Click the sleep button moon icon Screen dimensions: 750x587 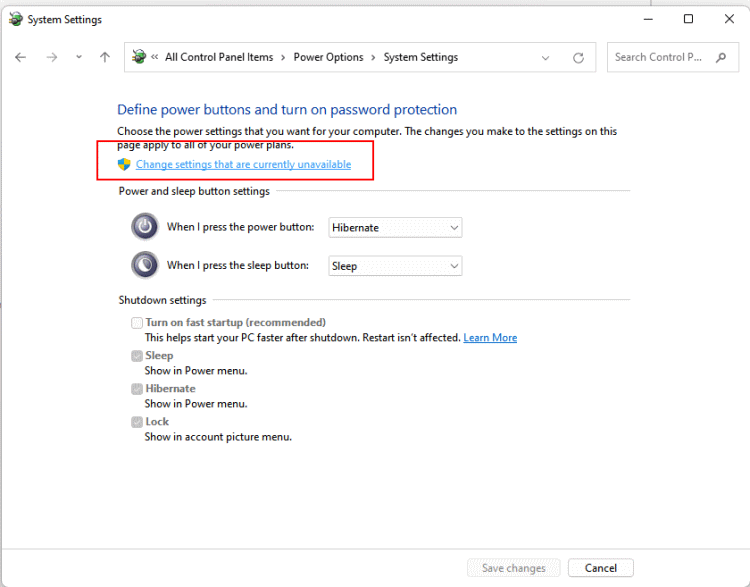[145, 265]
